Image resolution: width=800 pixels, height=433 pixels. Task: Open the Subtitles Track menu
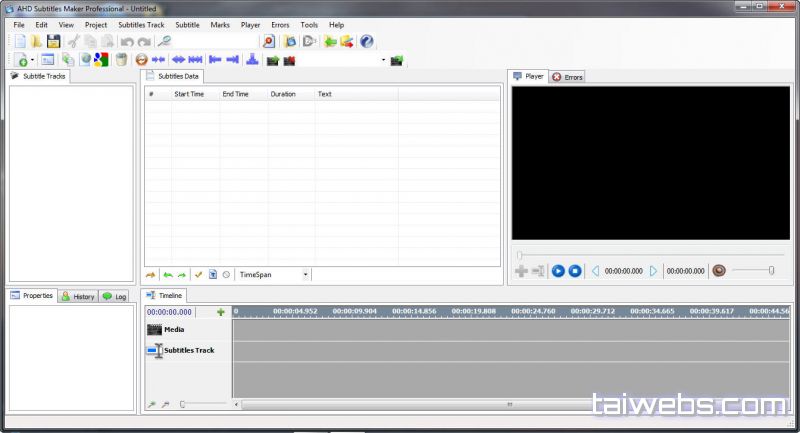pos(141,24)
